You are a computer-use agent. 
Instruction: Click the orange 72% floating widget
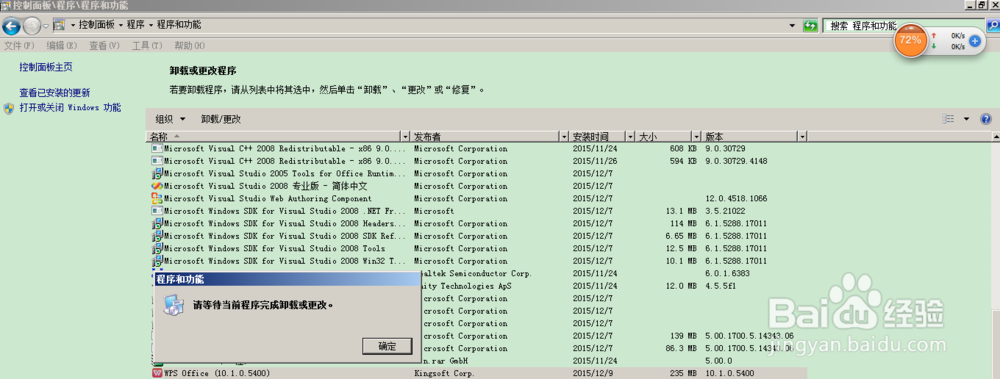tap(910, 40)
